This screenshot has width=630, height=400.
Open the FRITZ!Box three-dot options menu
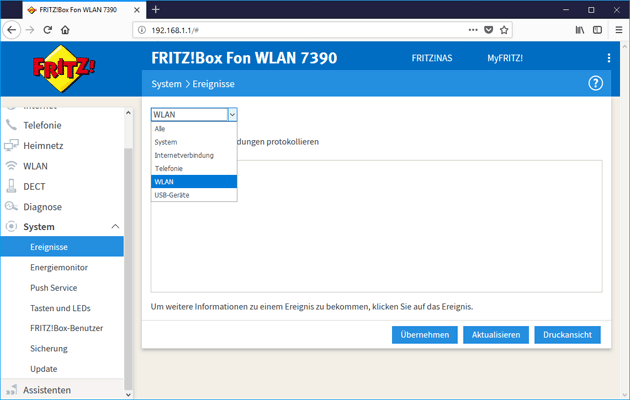[x=609, y=58]
